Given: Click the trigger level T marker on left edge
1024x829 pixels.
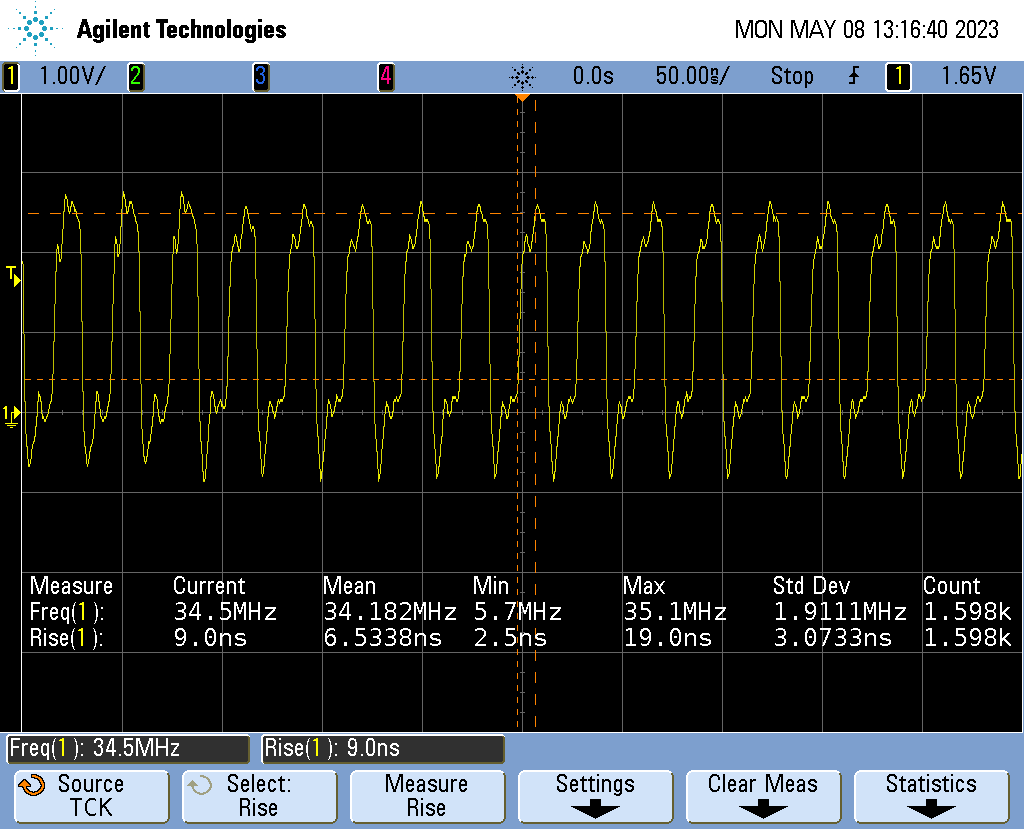Looking at the screenshot, I should pyautogui.click(x=13, y=274).
